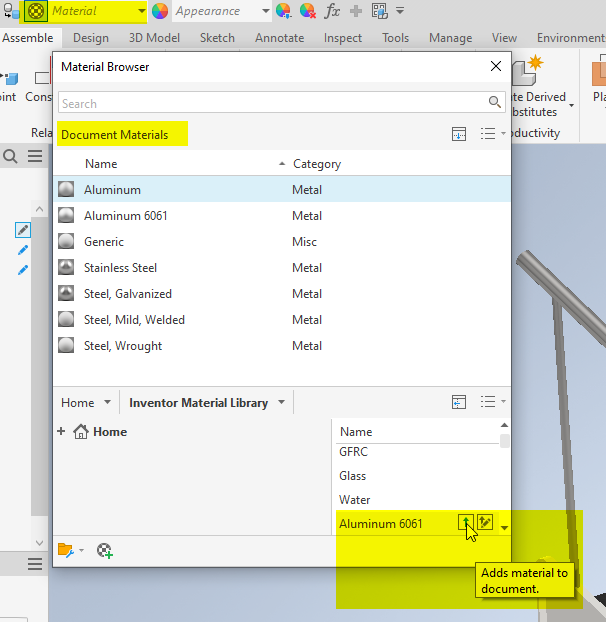Image resolution: width=606 pixels, height=622 pixels.
Task: Click the iProperties-style grid icon in toolbar
Action: point(380,11)
